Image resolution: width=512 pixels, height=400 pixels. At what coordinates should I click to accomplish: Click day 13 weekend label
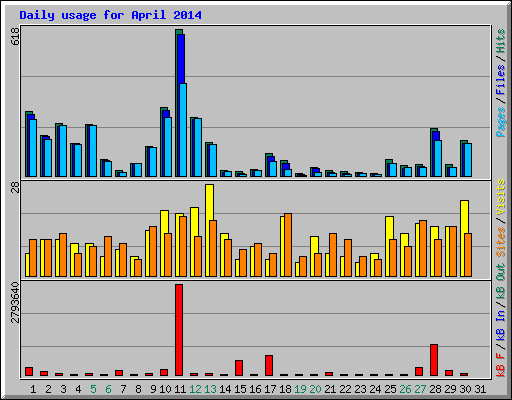[210, 389]
